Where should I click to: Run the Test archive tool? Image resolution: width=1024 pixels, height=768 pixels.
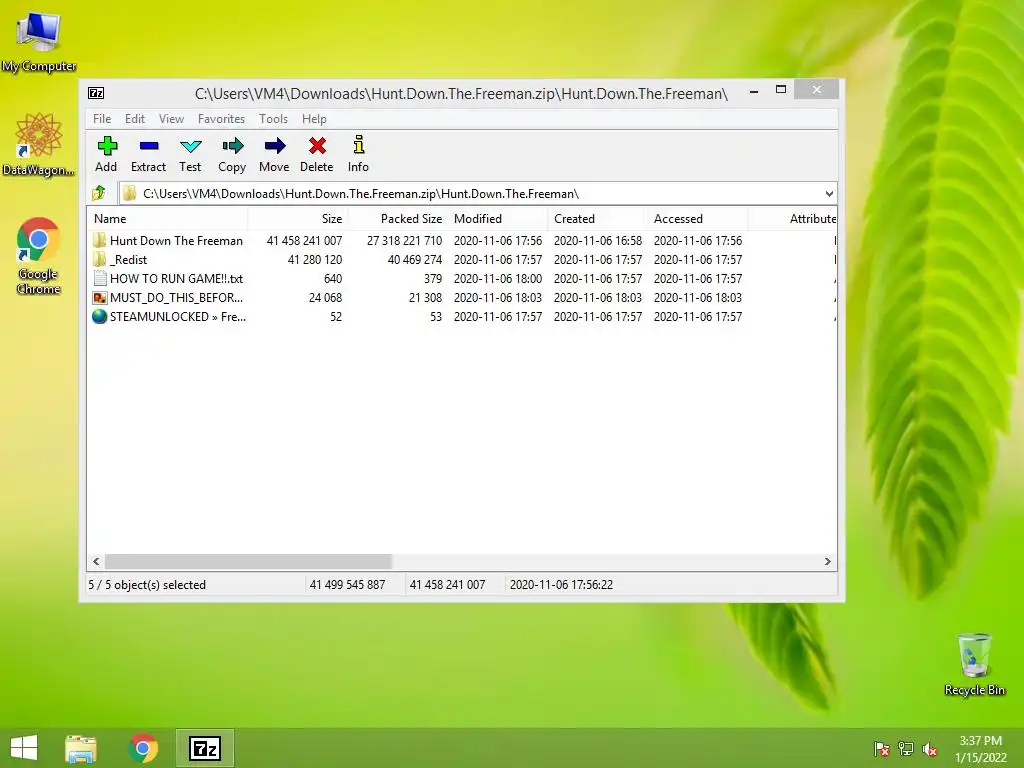[191, 146]
